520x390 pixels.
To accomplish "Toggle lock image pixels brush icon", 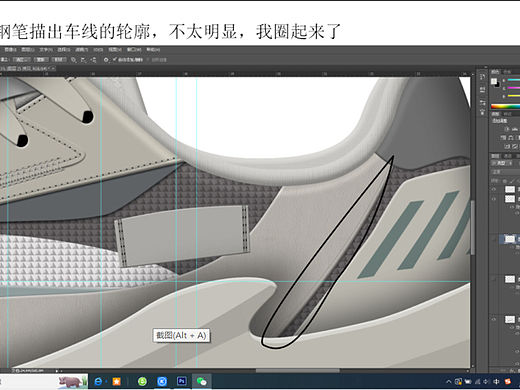I will (512, 181).
